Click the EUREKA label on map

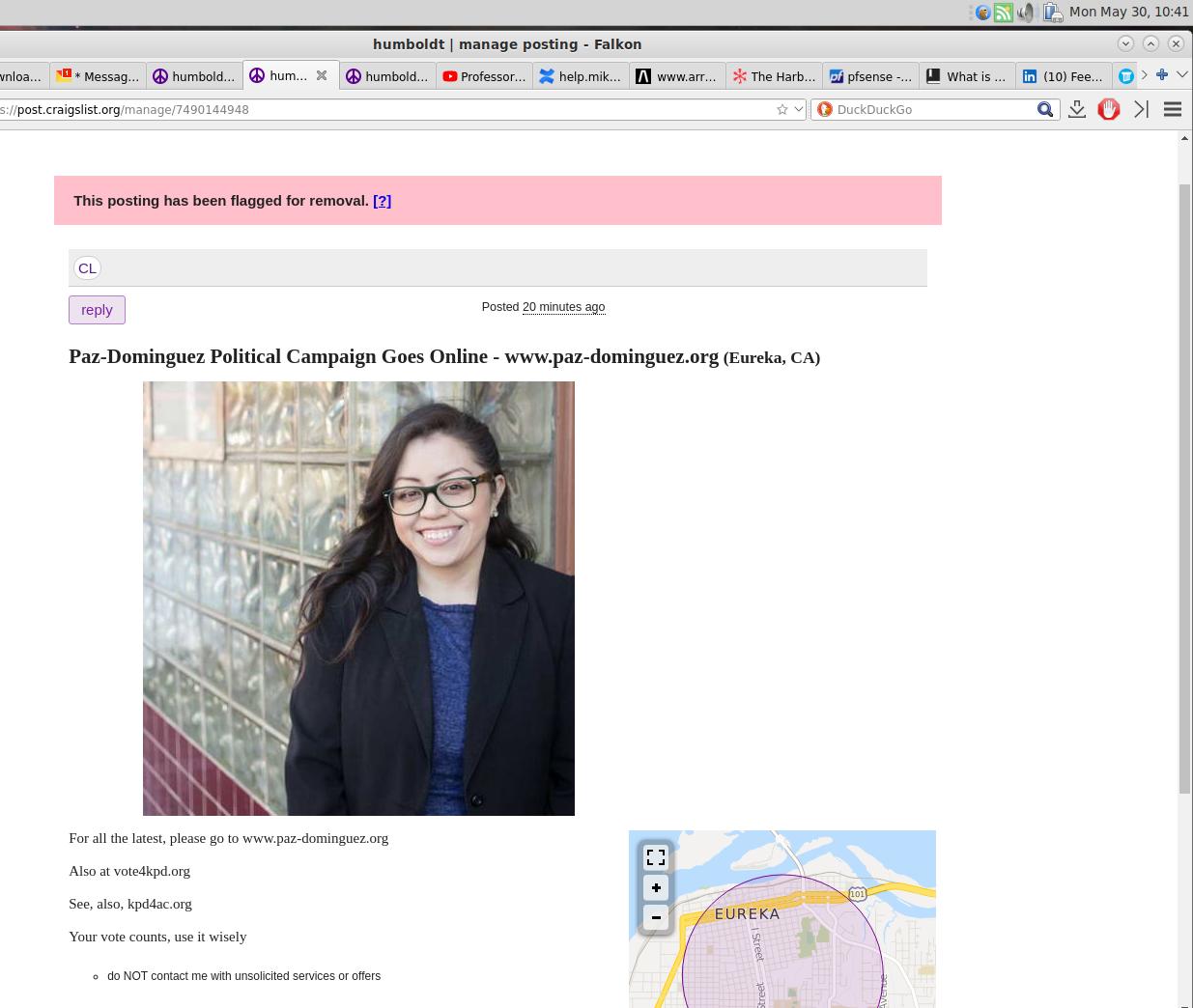click(747, 913)
